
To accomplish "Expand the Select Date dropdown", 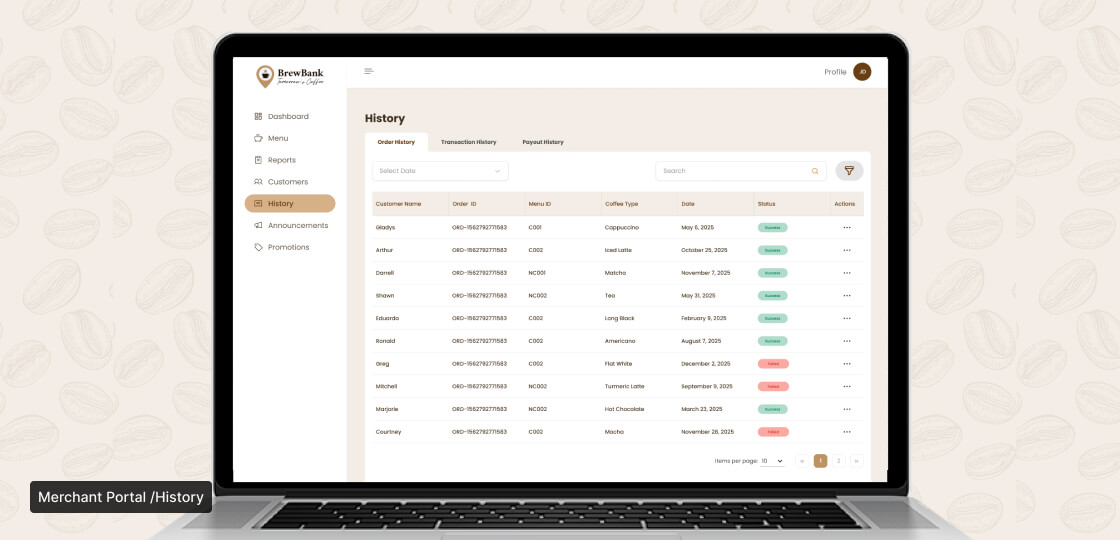I will tap(440, 171).
